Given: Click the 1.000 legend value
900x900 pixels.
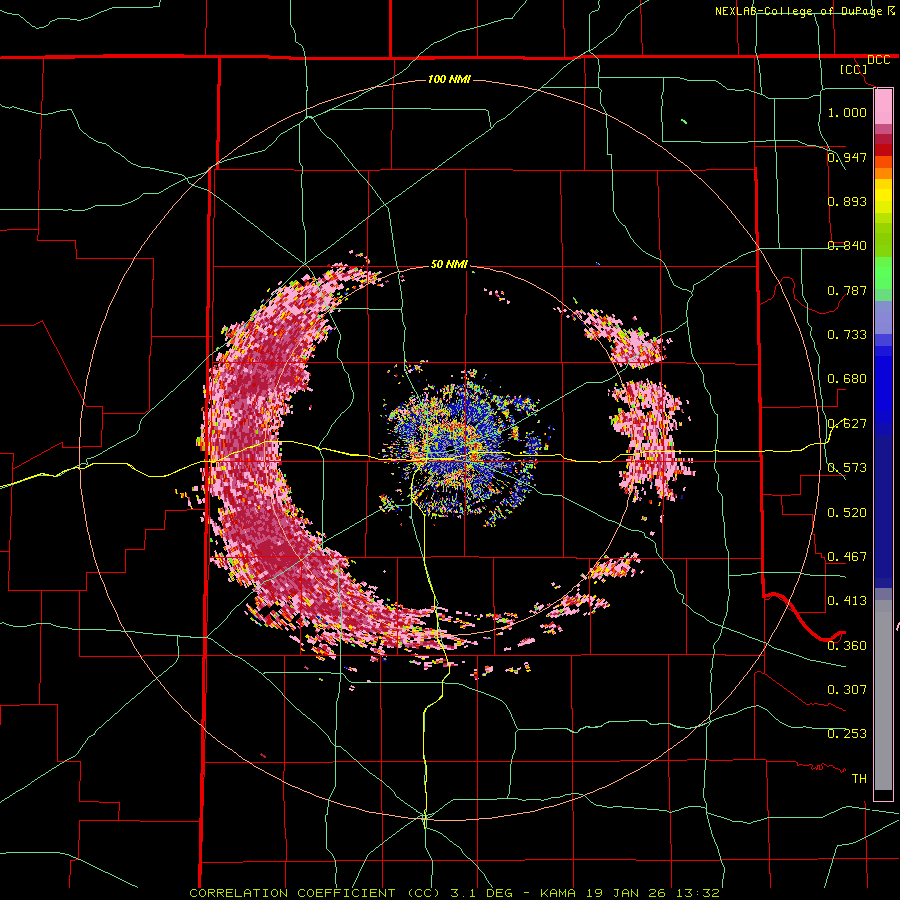Looking at the screenshot, I should point(847,112).
